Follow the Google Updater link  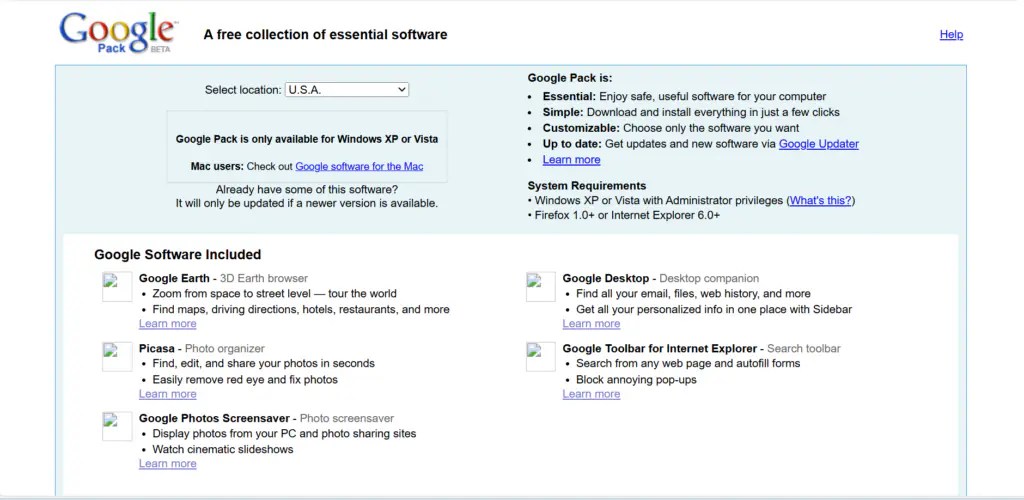(x=818, y=144)
